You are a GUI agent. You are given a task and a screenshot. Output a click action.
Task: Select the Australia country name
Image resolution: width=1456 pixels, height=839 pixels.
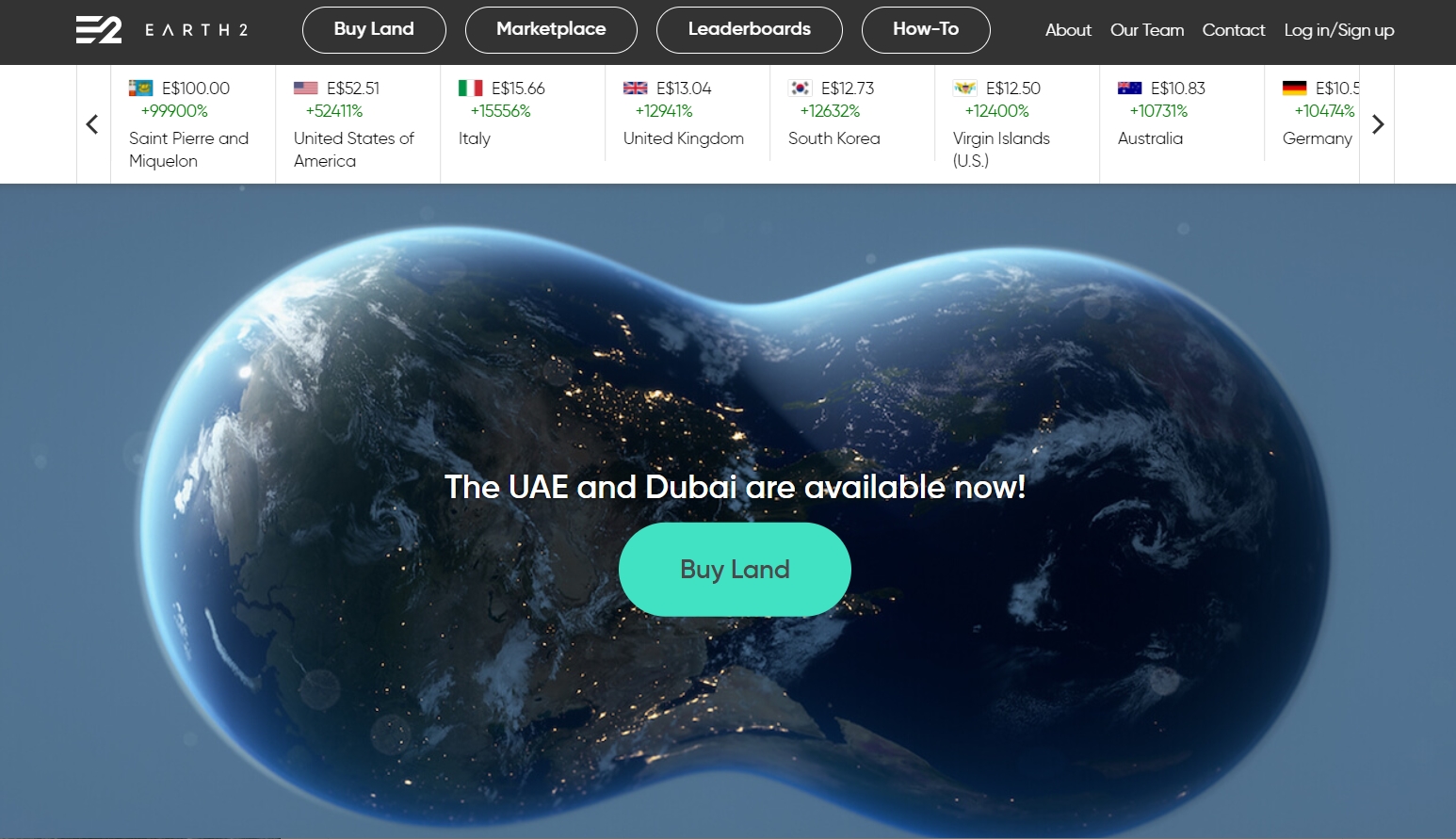coord(1150,138)
